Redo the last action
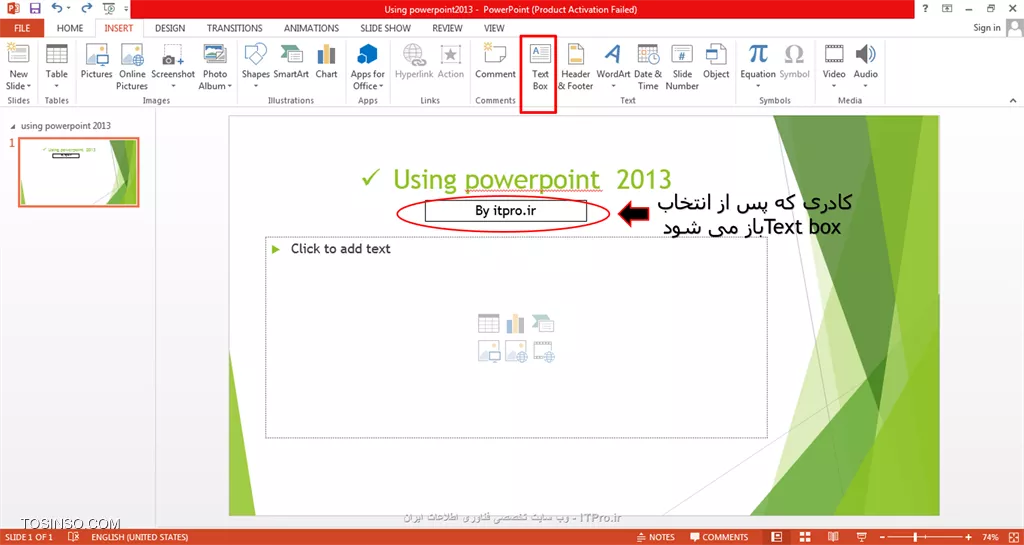 click(x=86, y=8)
